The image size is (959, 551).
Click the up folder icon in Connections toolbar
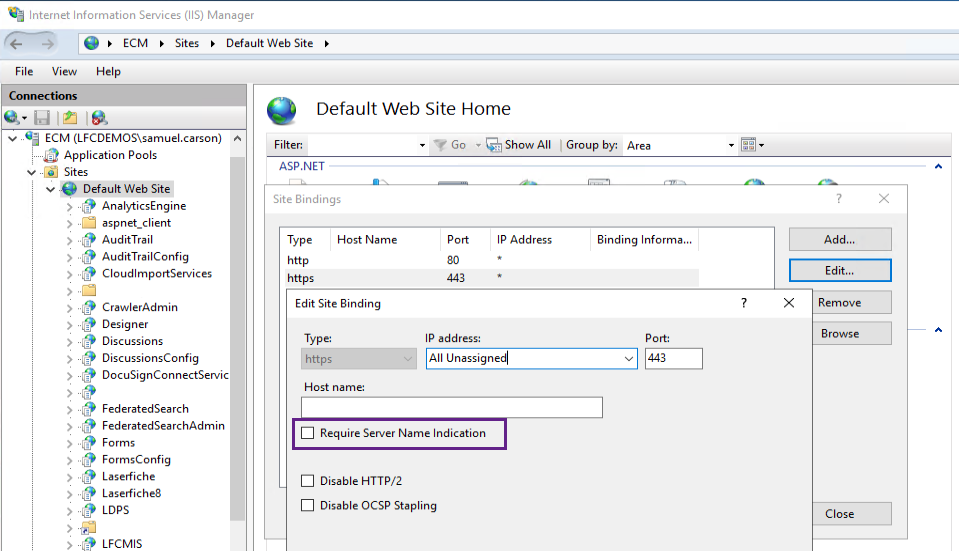click(x=70, y=117)
